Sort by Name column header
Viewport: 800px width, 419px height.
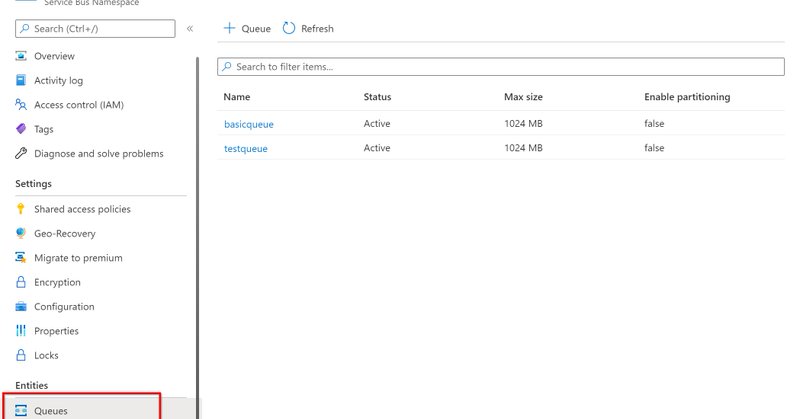(237, 97)
